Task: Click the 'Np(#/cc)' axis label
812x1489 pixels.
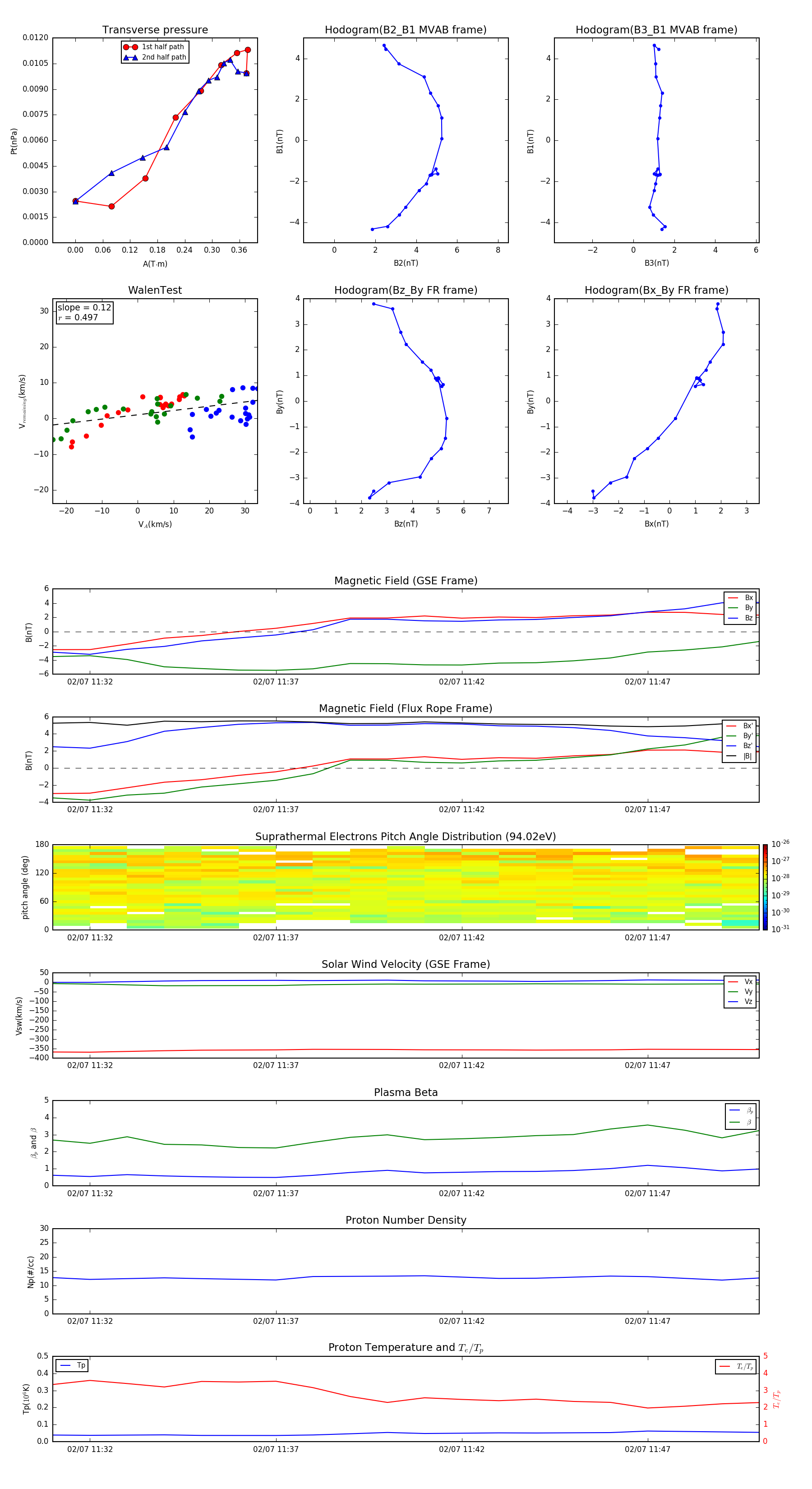Action: point(31,1272)
